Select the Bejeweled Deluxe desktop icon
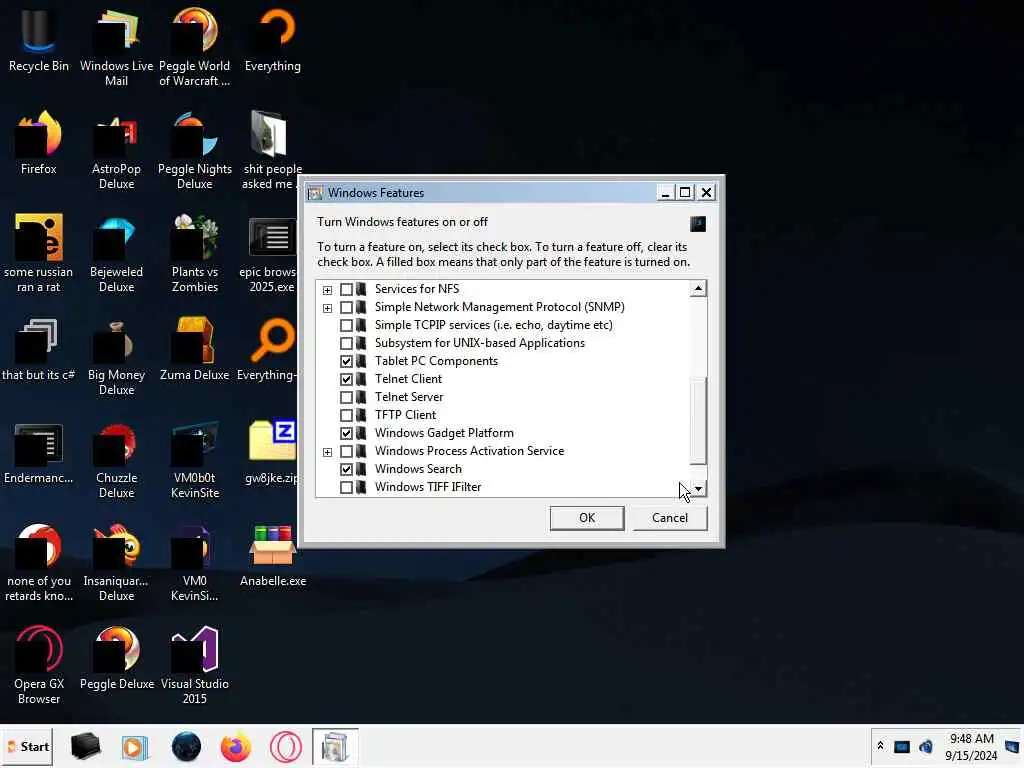1024x768 pixels. 116,253
